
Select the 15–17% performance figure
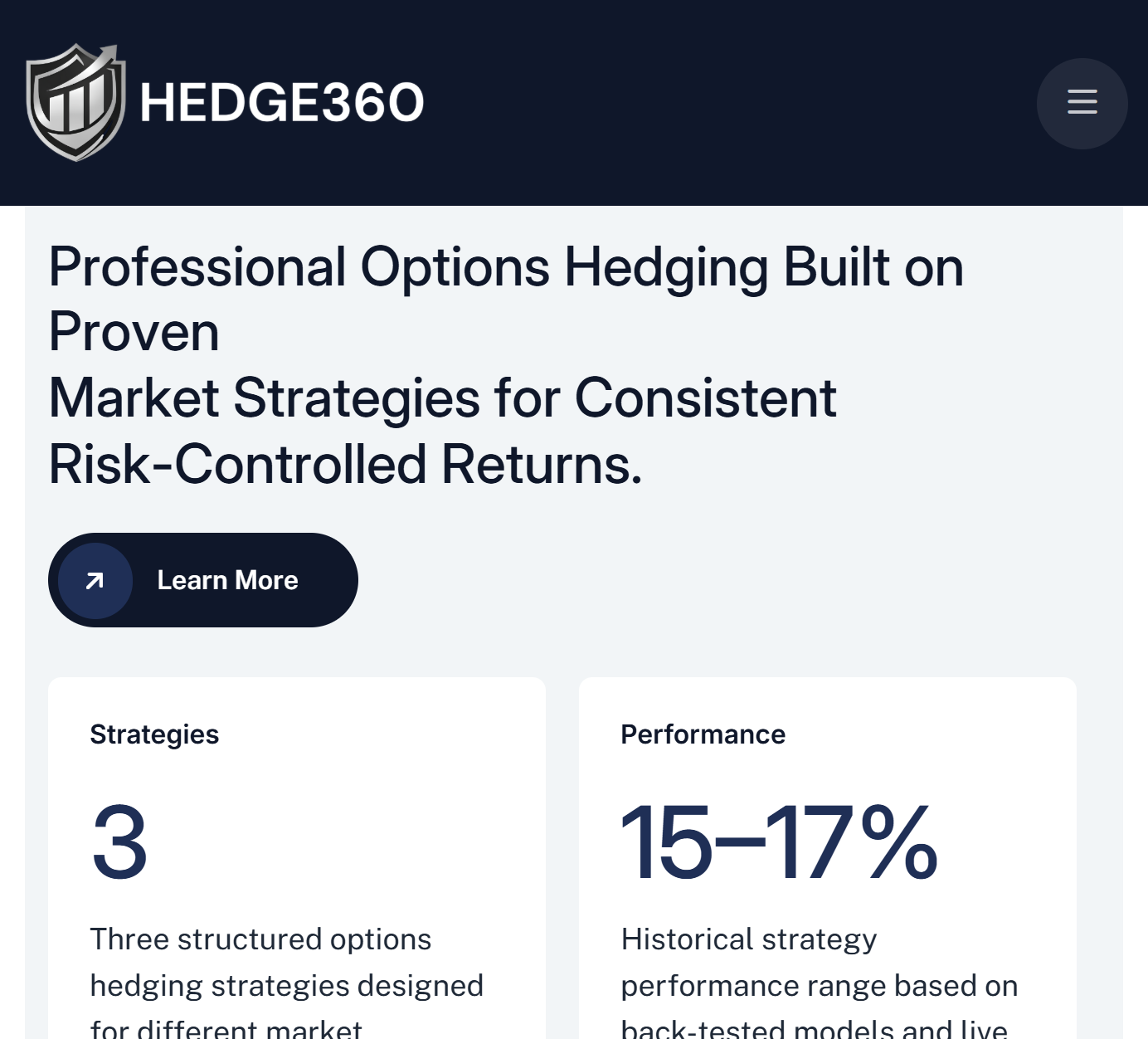(778, 842)
